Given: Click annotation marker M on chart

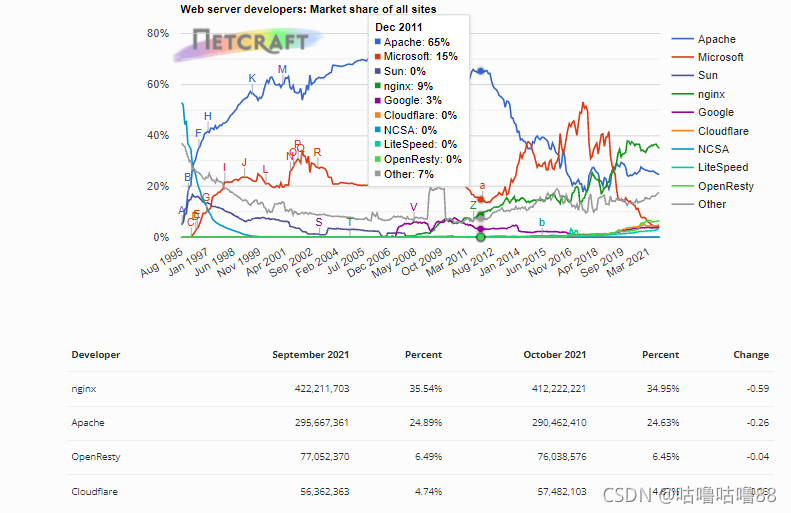Looking at the screenshot, I should pyautogui.click(x=282, y=69).
